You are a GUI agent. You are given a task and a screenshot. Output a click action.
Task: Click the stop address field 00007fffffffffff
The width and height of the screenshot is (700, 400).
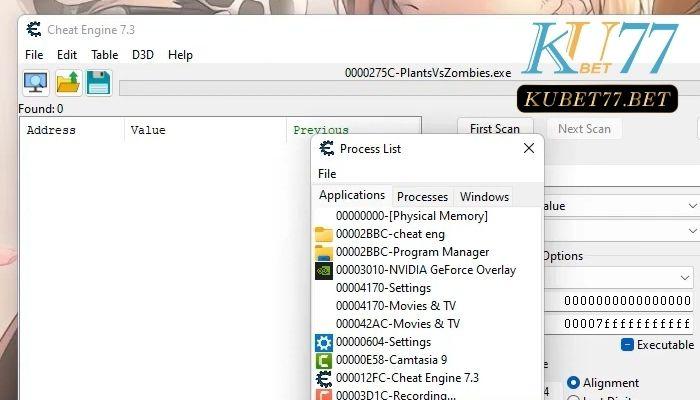coord(620,323)
